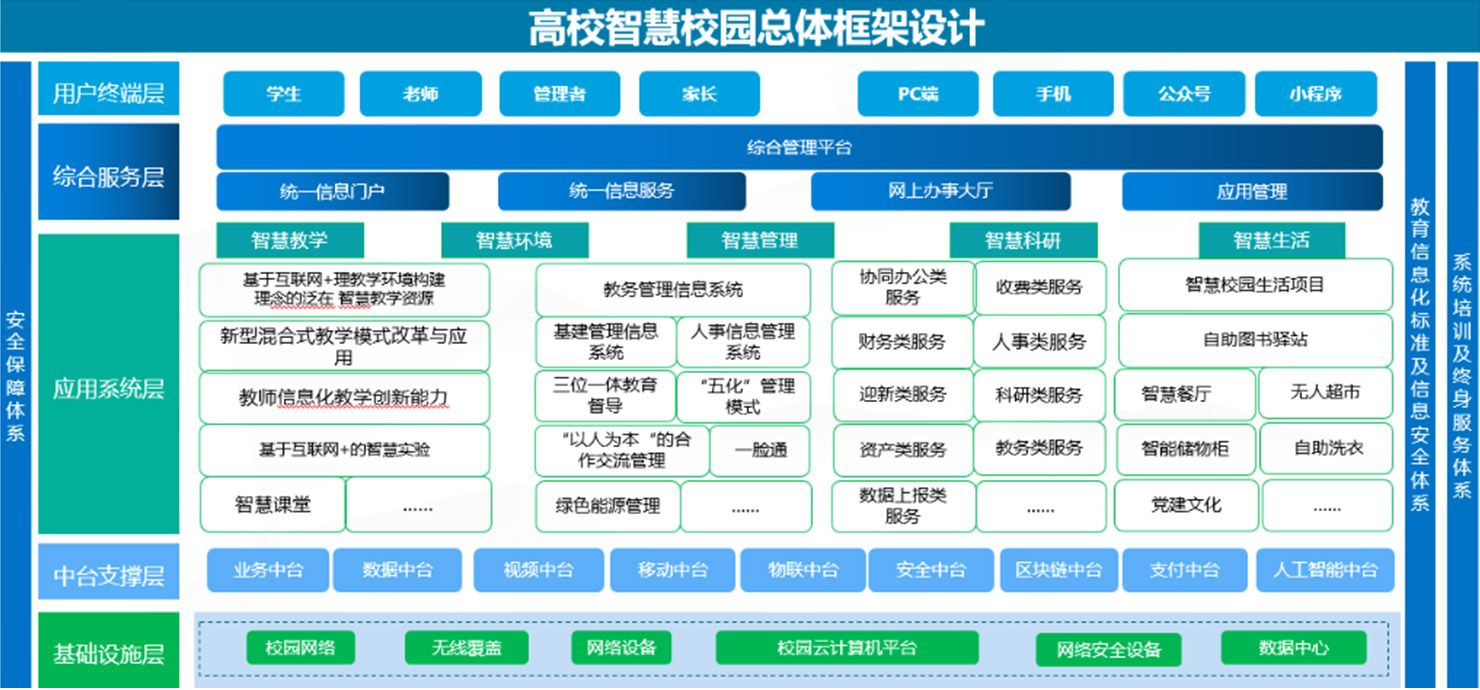Viewport: 1480px width, 690px height.
Task: Select the 无人超市 box
Action: (x=1325, y=393)
